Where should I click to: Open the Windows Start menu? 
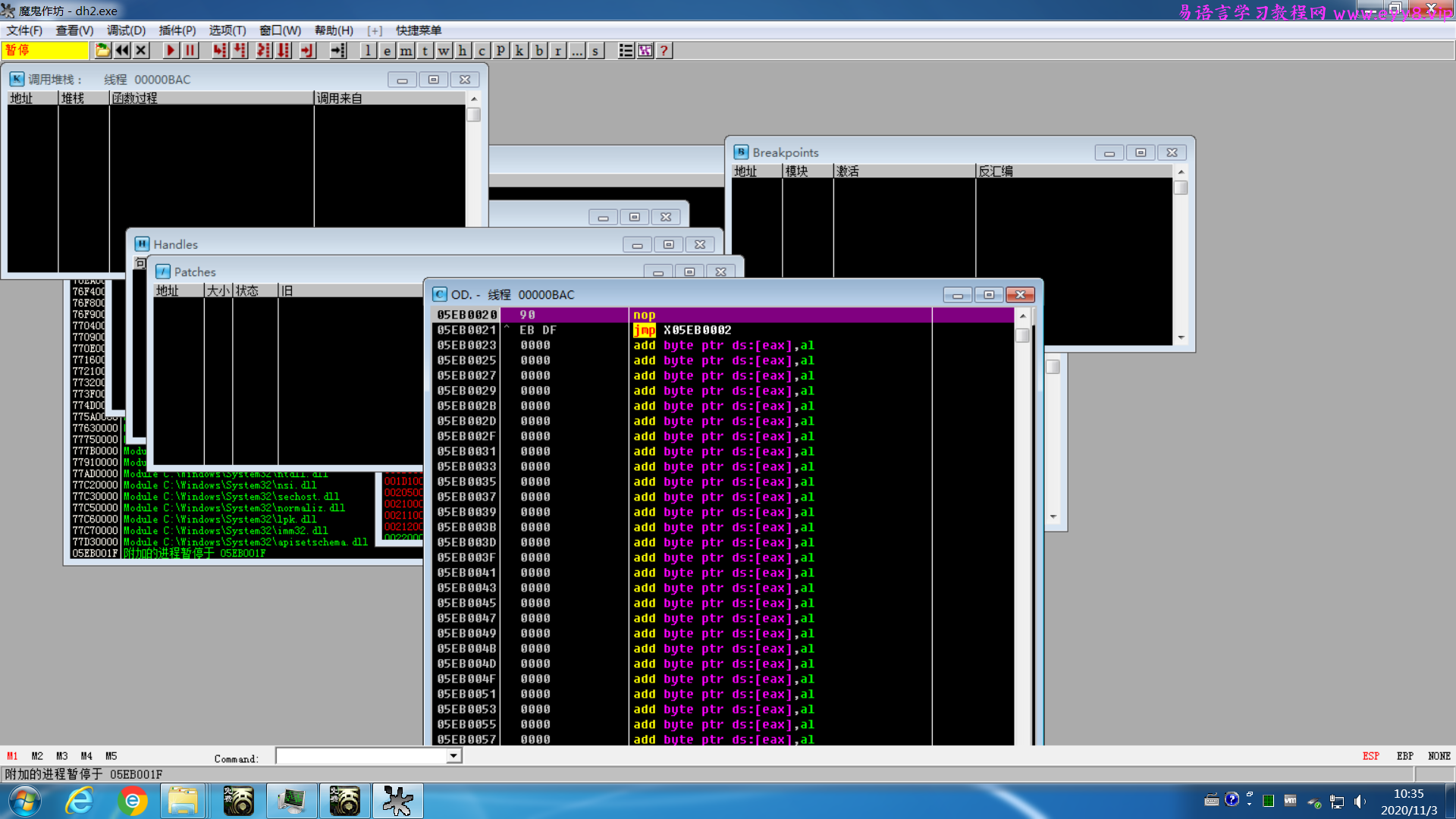pos(25,802)
